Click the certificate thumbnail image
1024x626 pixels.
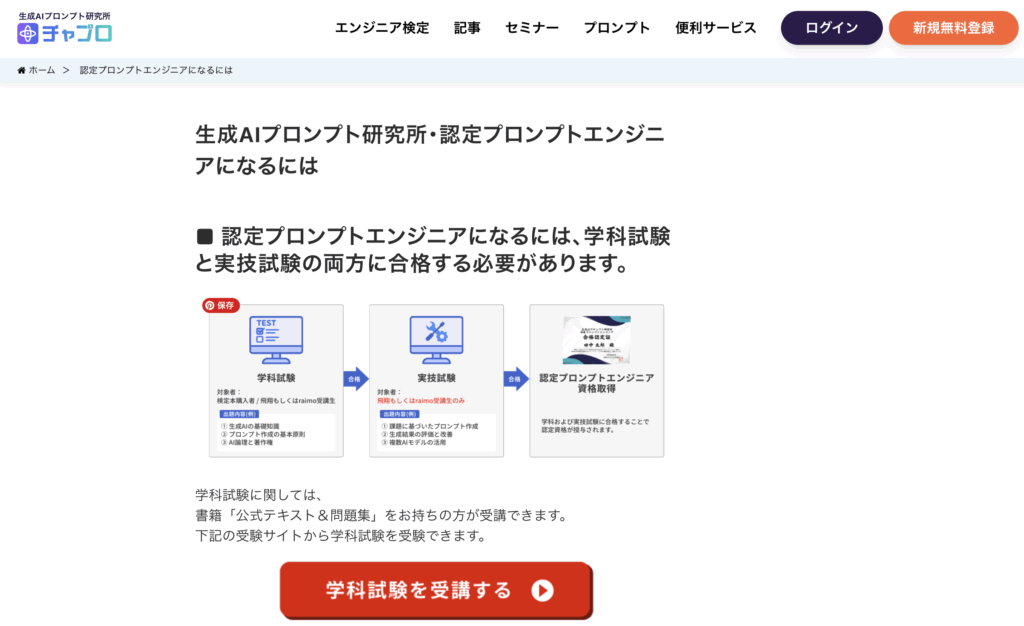pos(597,339)
